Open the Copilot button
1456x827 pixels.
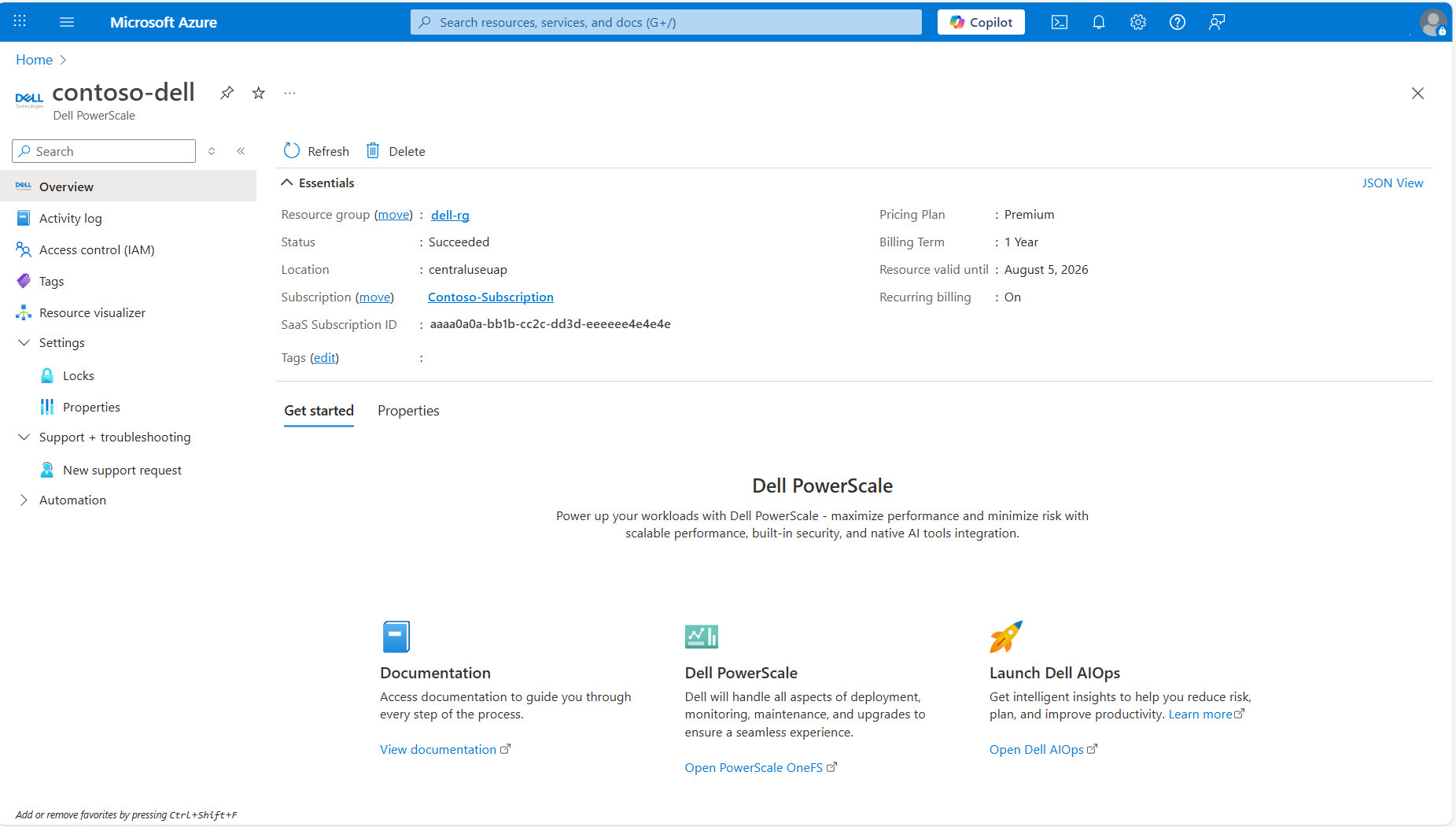(981, 22)
